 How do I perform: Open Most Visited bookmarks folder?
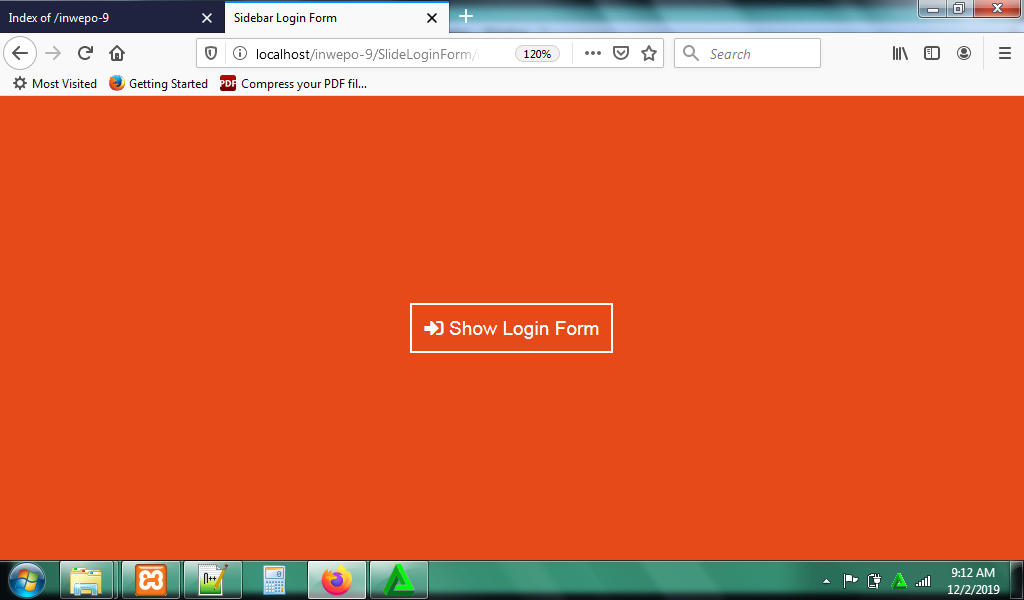coord(55,84)
